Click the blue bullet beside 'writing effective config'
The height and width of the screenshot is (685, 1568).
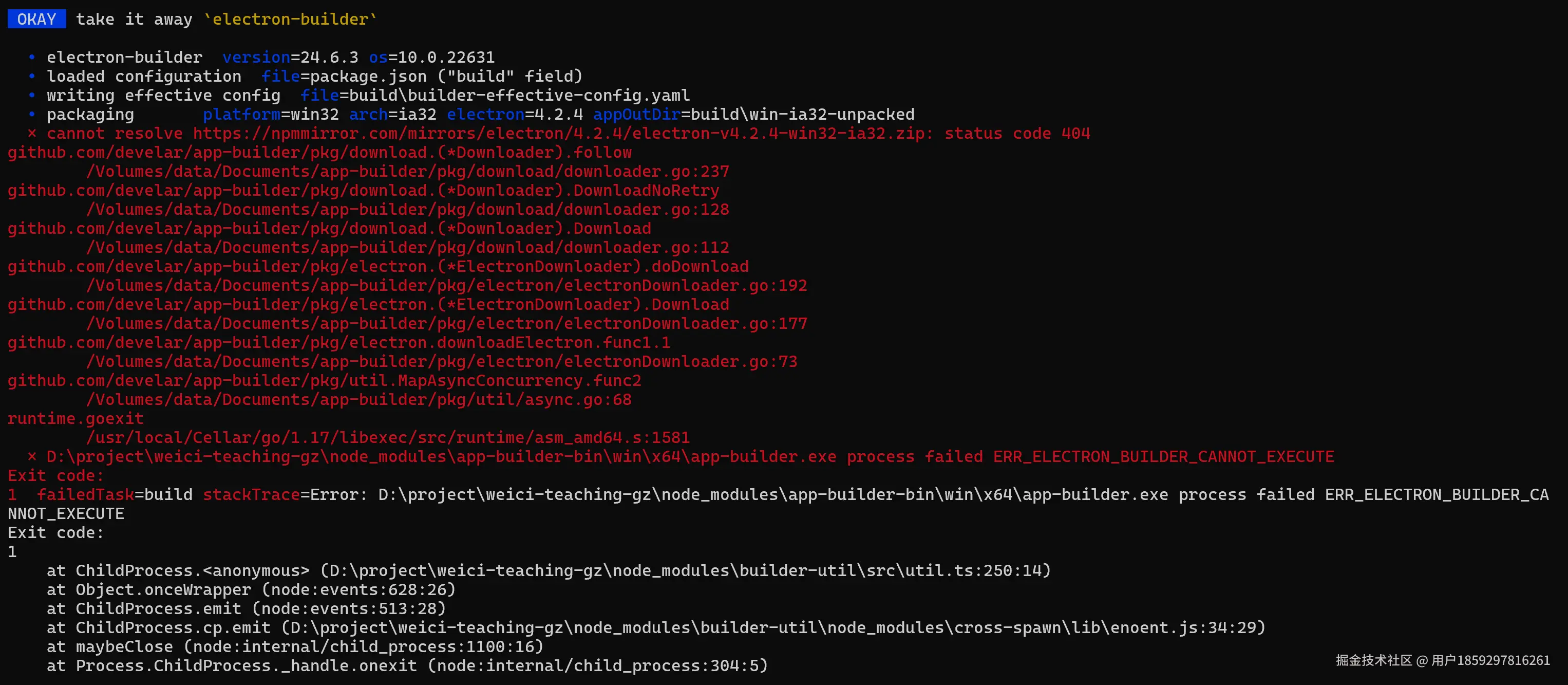(x=32, y=96)
